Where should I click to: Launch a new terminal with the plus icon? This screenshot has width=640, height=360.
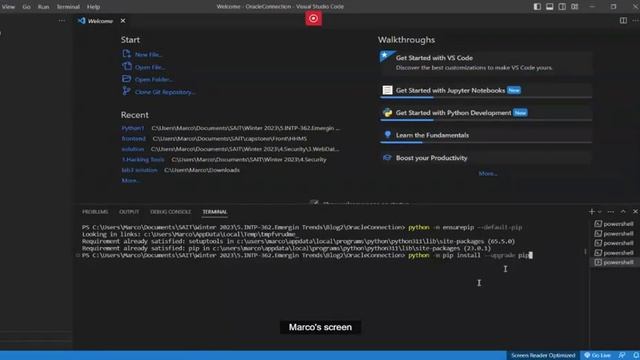pos(591,211)
